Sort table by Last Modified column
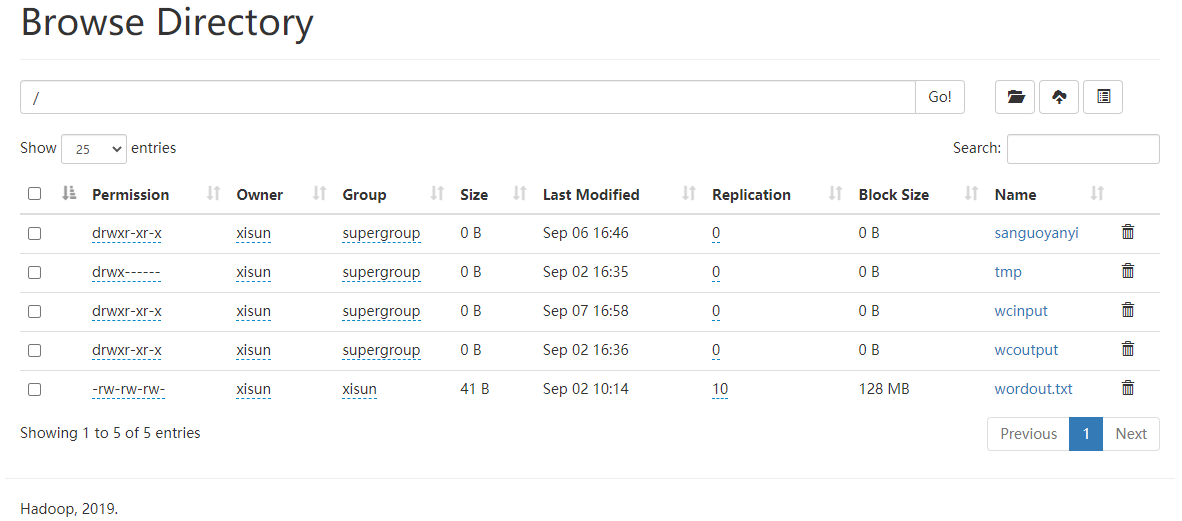1182x521 pixels. coord(591,195)
